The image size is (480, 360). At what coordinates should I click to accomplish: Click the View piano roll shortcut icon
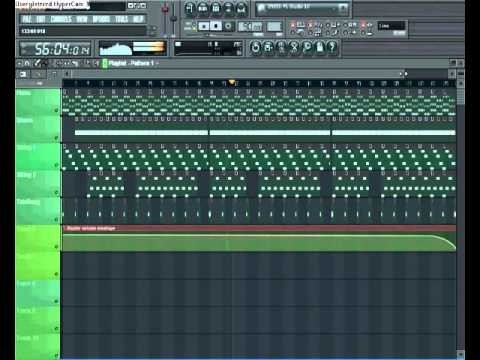216,9
